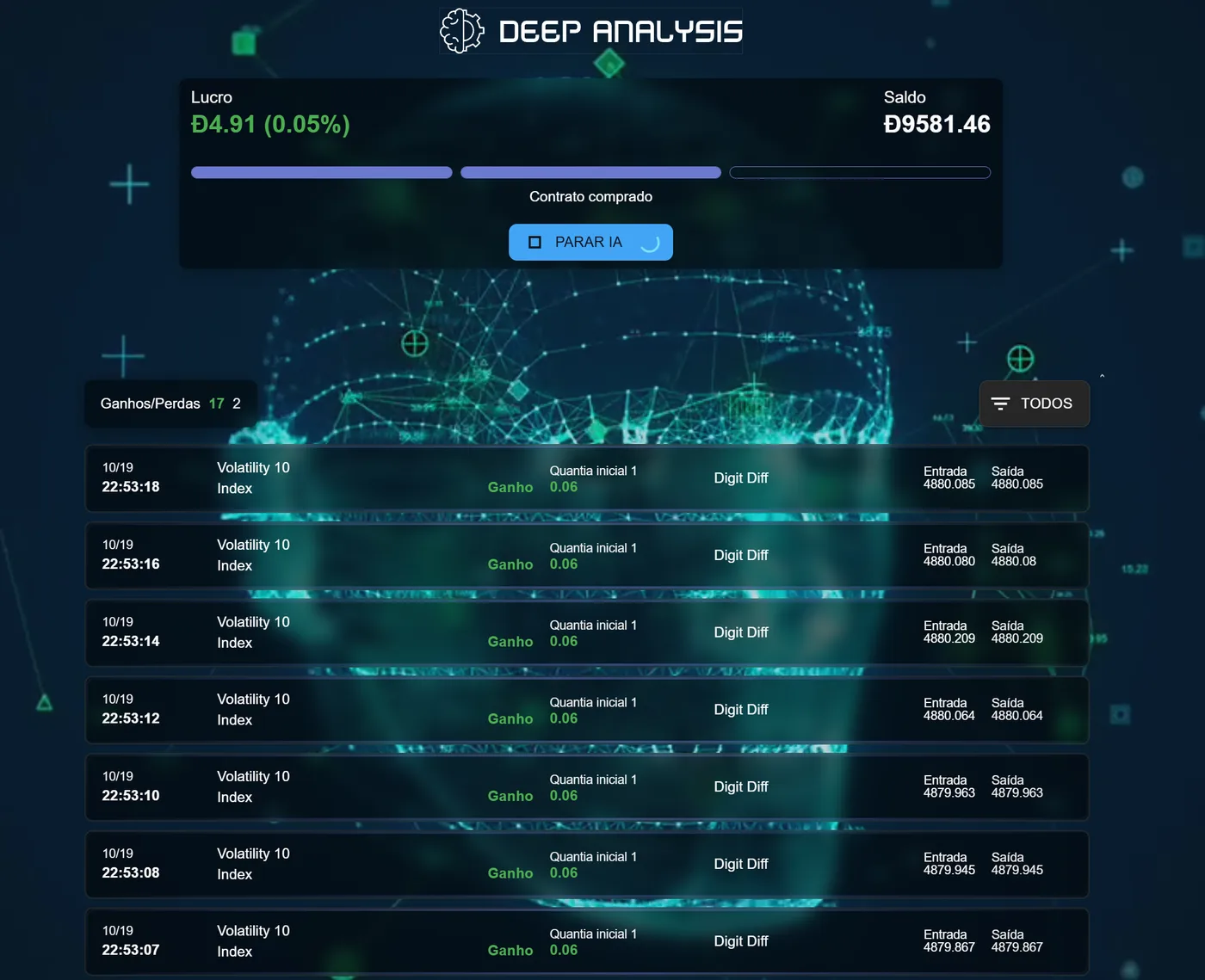Select the Saldo label
This screenshot has width=1205, height=980.
(905, 97)
